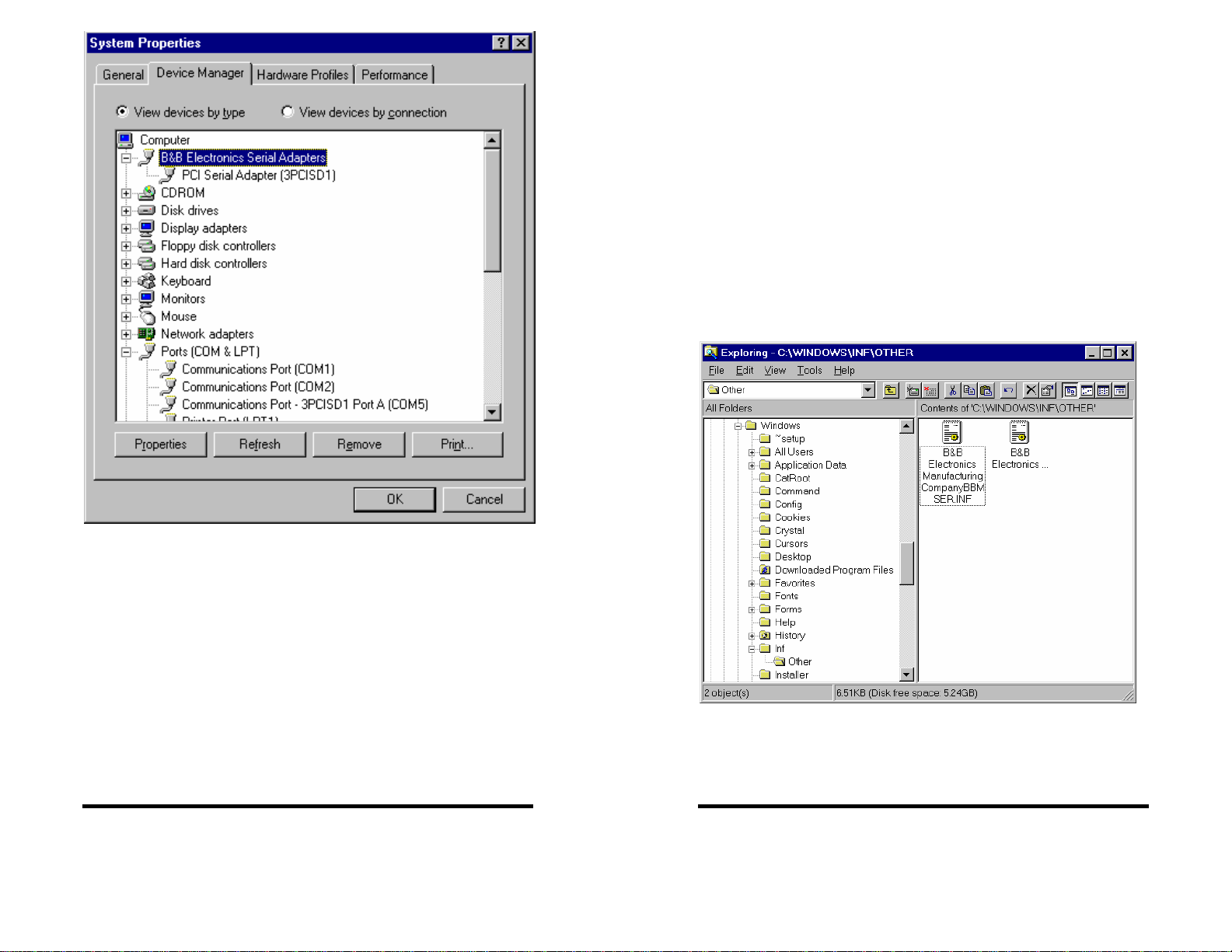Click the Cut scissors icon in Explorer

tap(952, 391)
